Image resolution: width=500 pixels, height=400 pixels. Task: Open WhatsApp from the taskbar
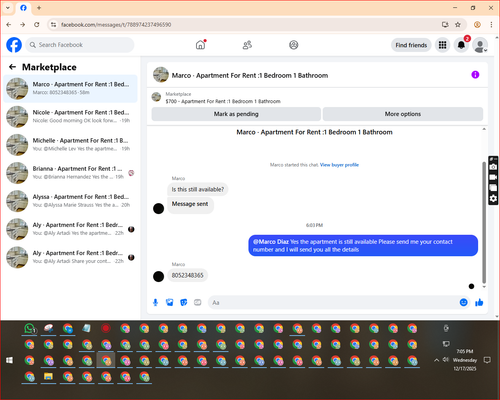coord(30,329)
